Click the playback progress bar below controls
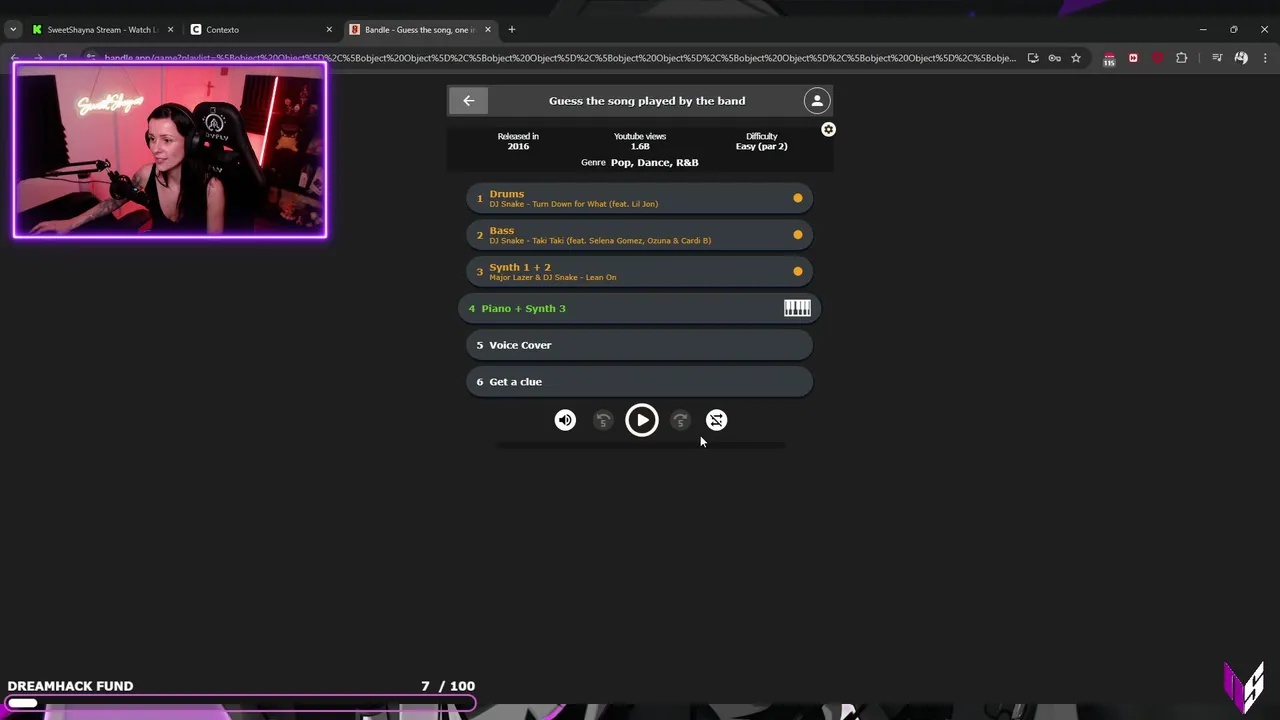The image size is (1280, 720). click(x=640, y=446)
